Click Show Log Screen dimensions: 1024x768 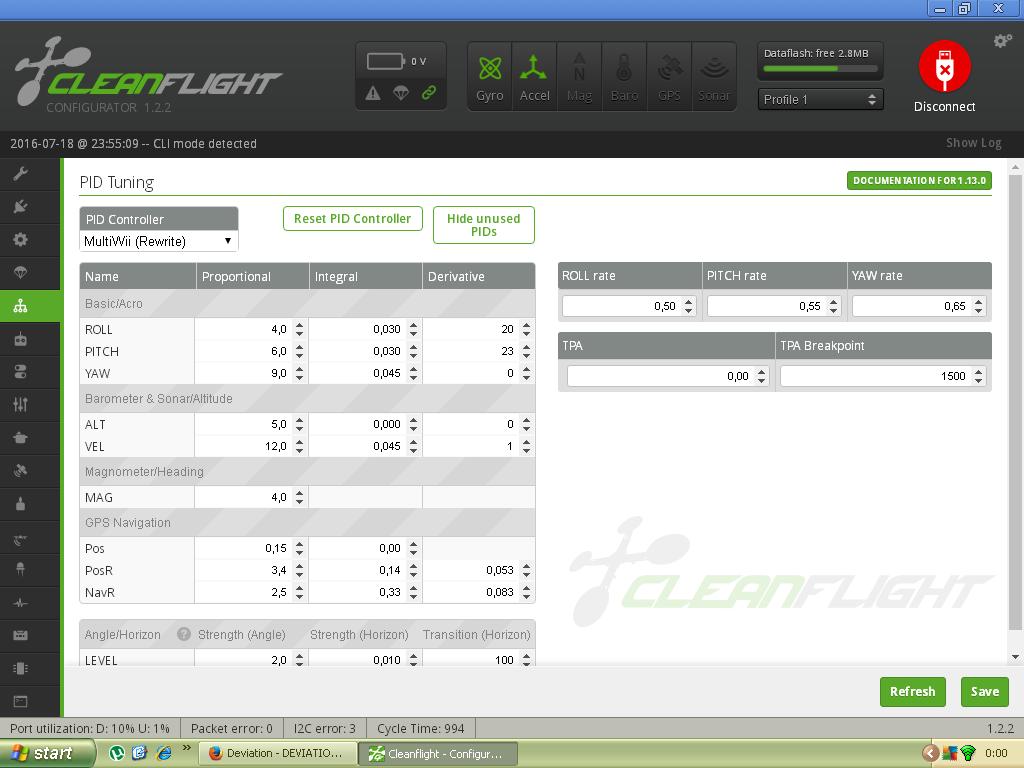point(973,143)
